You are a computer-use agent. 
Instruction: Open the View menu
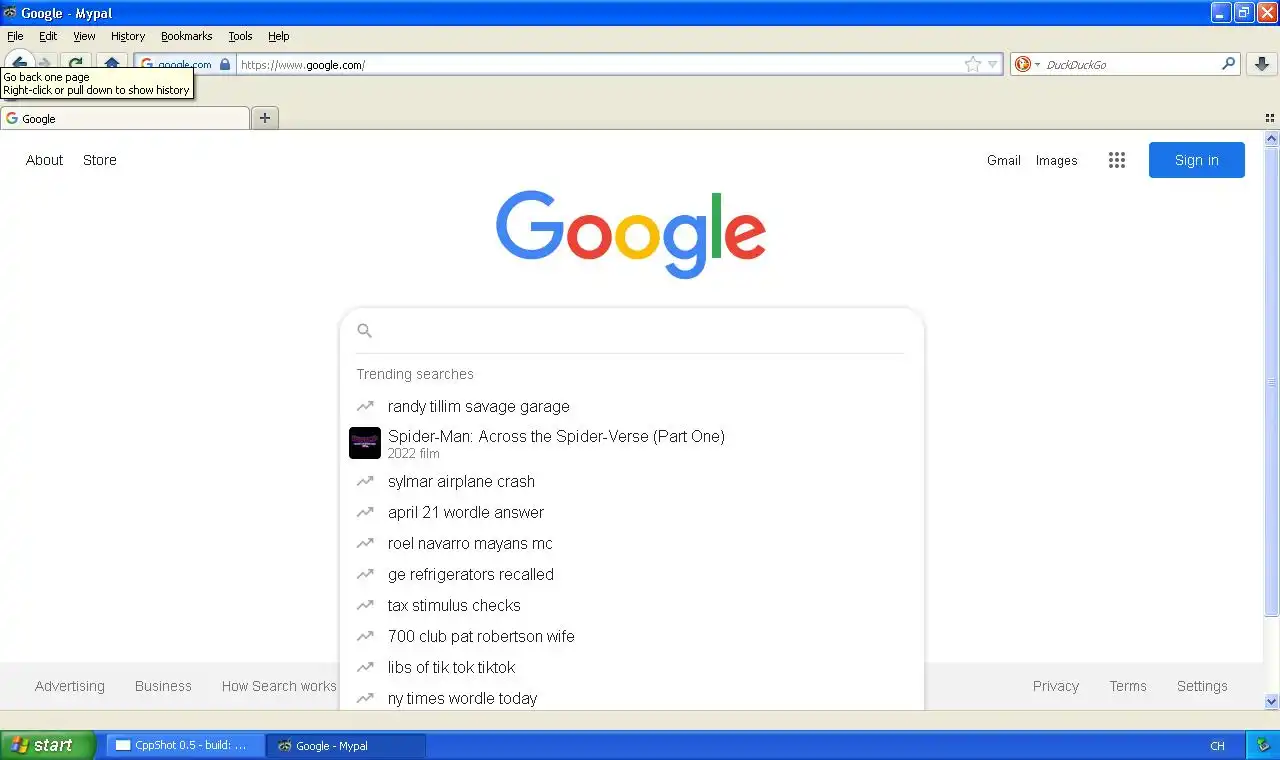pos(84,36)
